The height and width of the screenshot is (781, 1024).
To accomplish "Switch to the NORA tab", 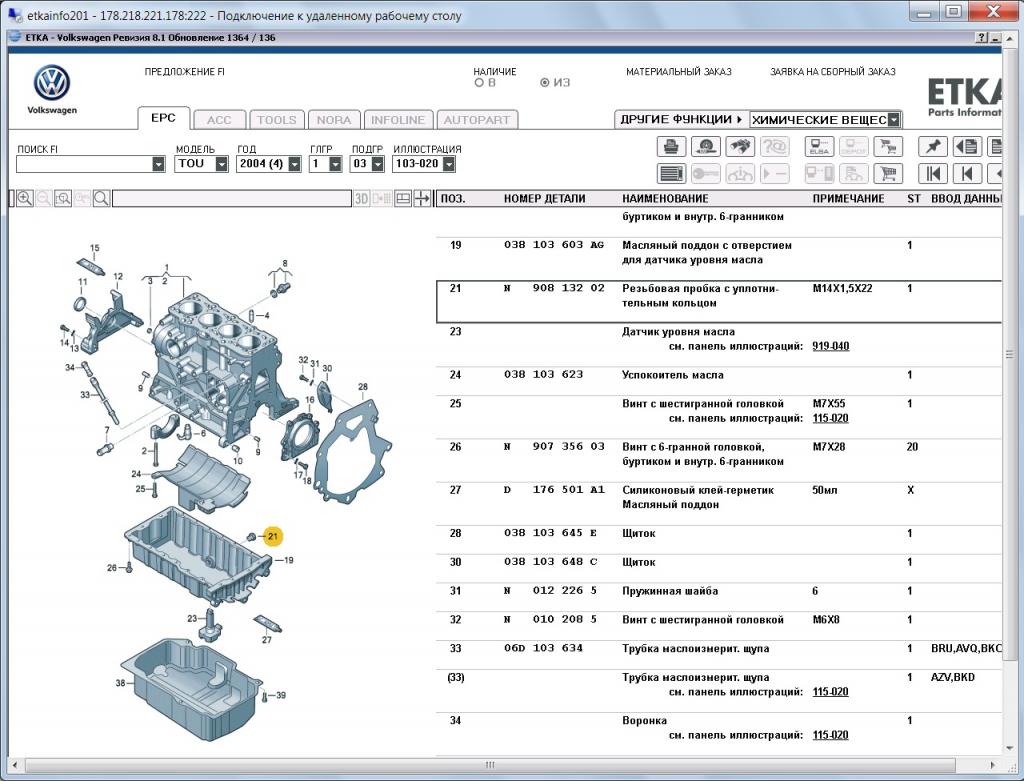I will pyautogui.click(x=334, y=120).
